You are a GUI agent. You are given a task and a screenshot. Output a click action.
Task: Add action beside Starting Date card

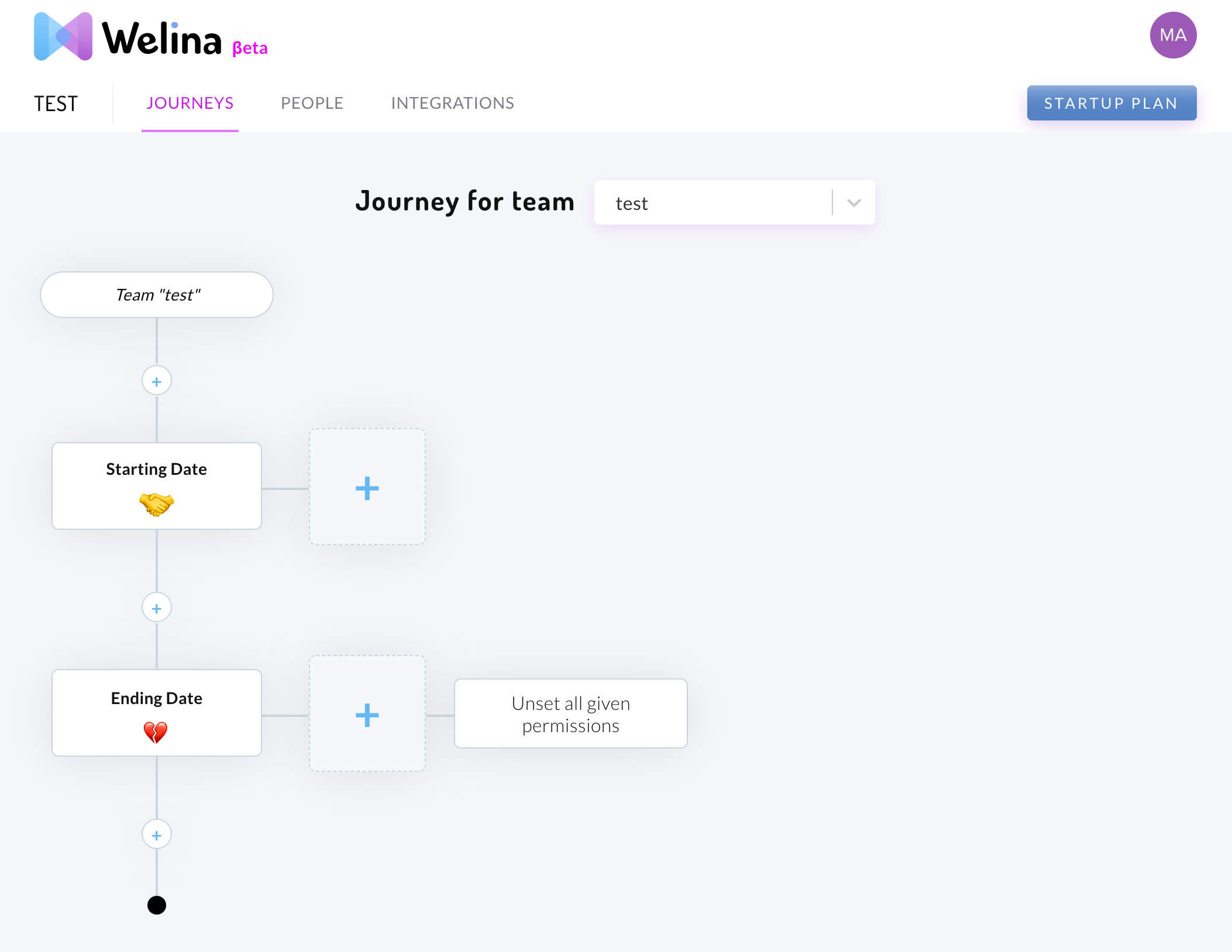367,488
